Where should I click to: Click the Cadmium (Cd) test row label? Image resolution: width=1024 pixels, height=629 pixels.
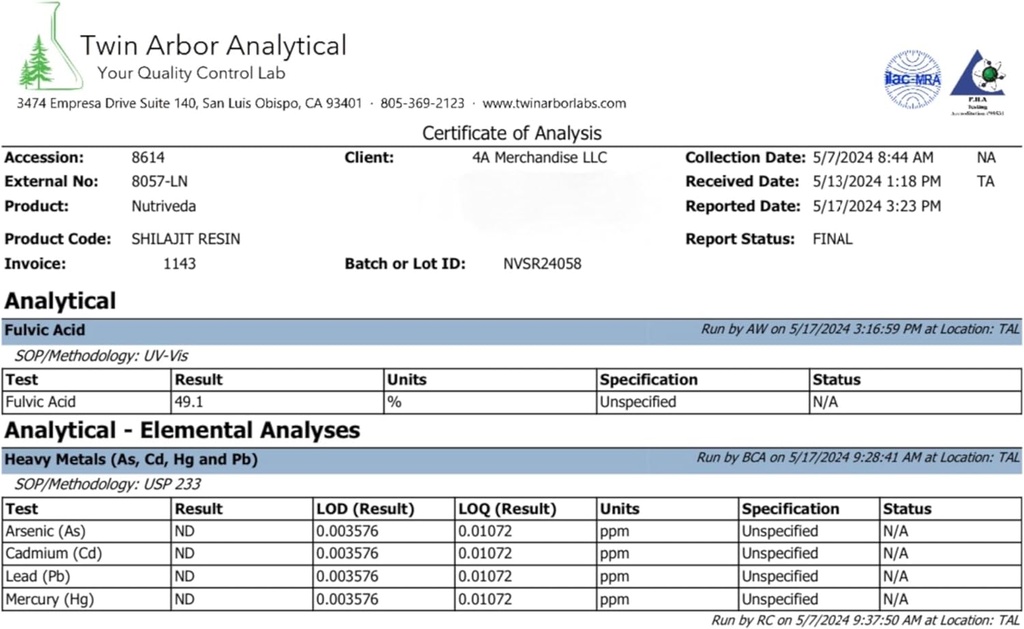coord(53,553)
